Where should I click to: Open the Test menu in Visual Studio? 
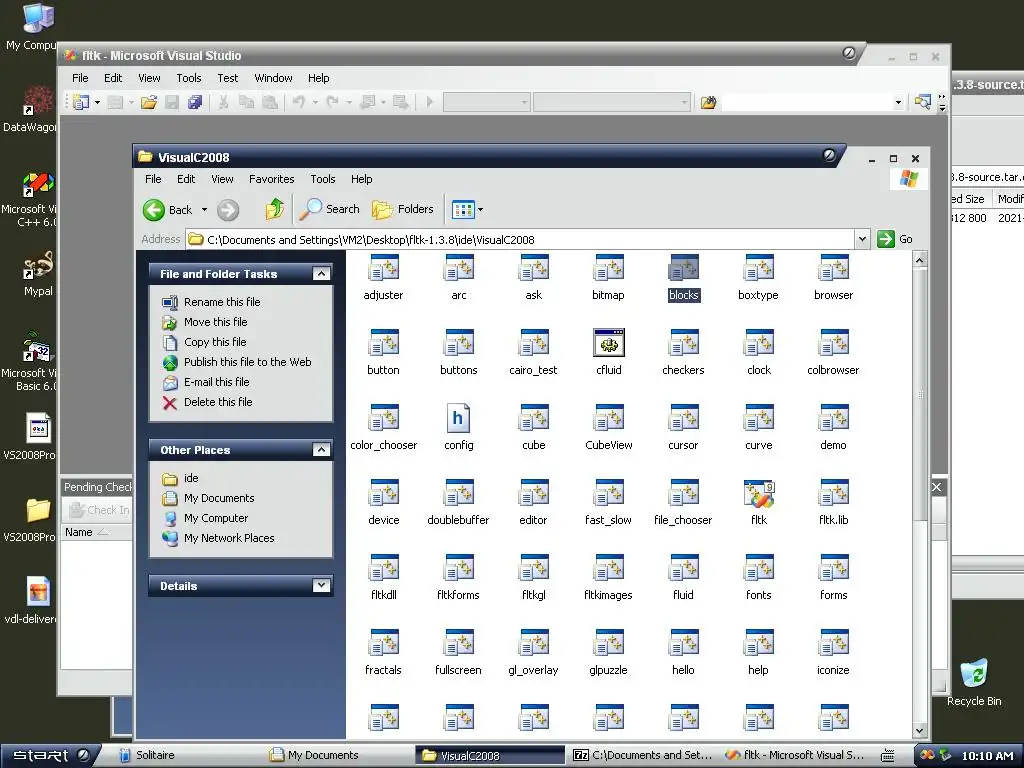227,78
